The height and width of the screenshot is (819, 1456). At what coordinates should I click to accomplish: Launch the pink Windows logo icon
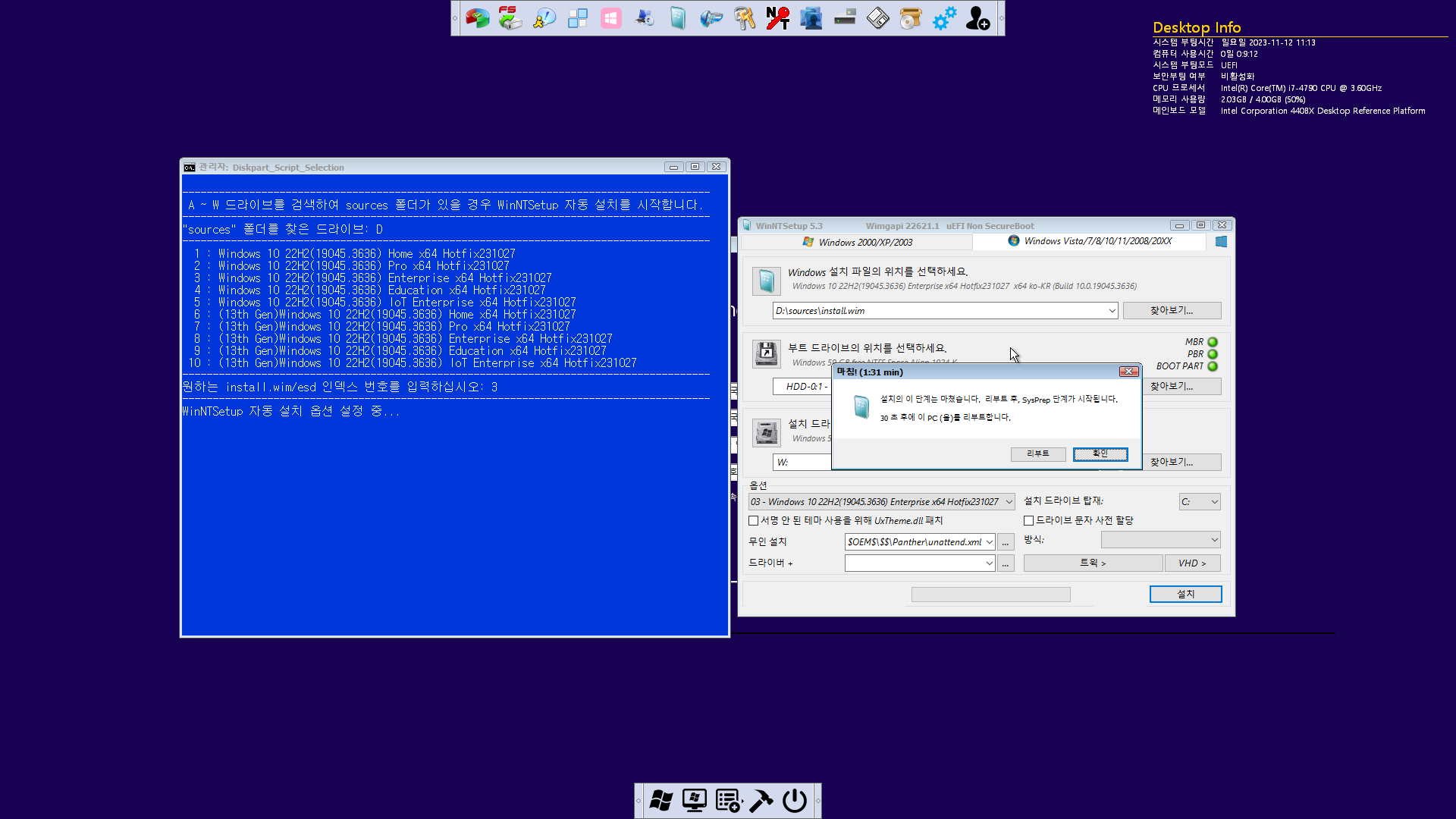[x=610, y=17]
